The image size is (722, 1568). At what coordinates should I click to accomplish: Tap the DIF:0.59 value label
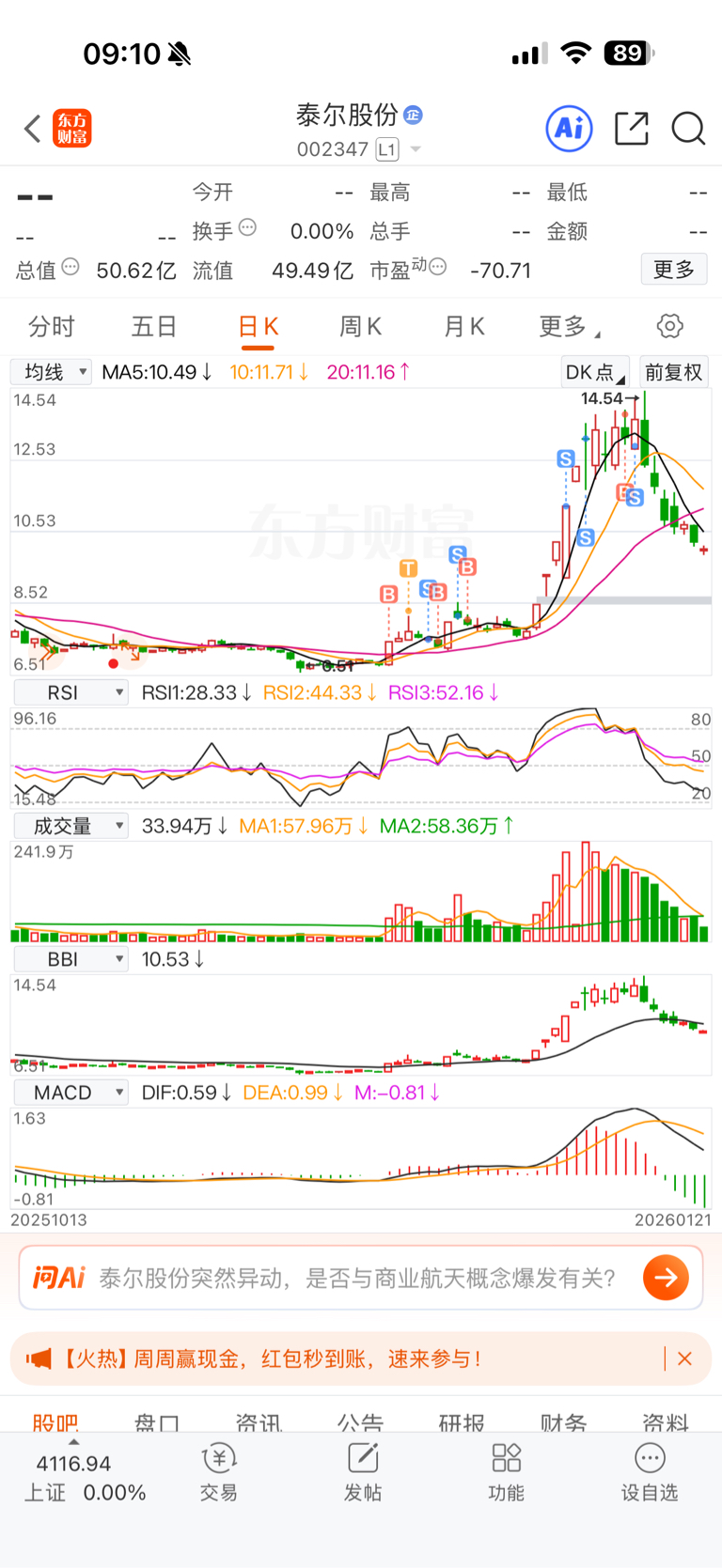186,1093
